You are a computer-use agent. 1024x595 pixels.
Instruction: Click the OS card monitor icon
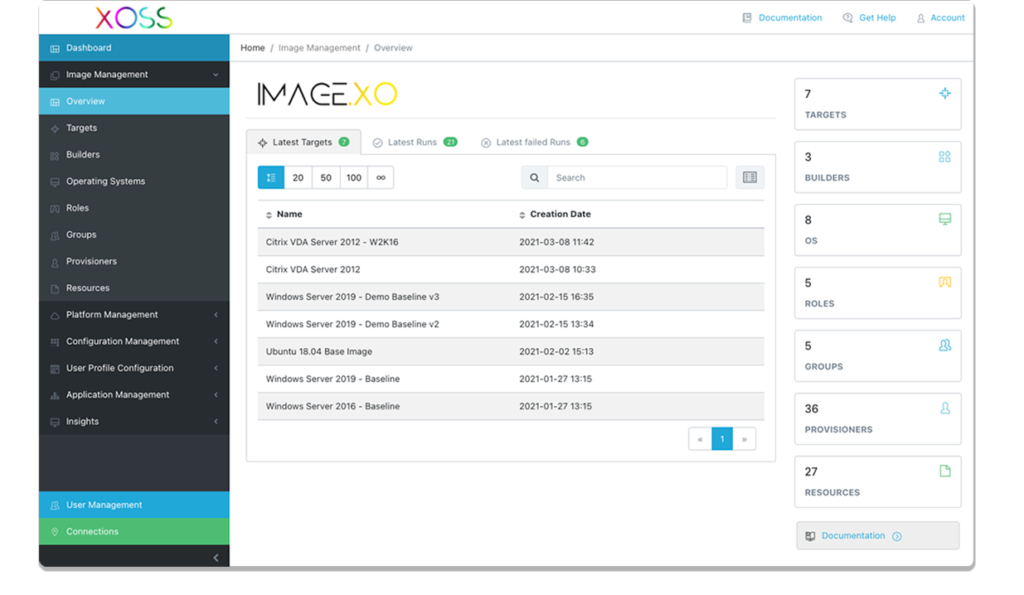coord(945,219)
